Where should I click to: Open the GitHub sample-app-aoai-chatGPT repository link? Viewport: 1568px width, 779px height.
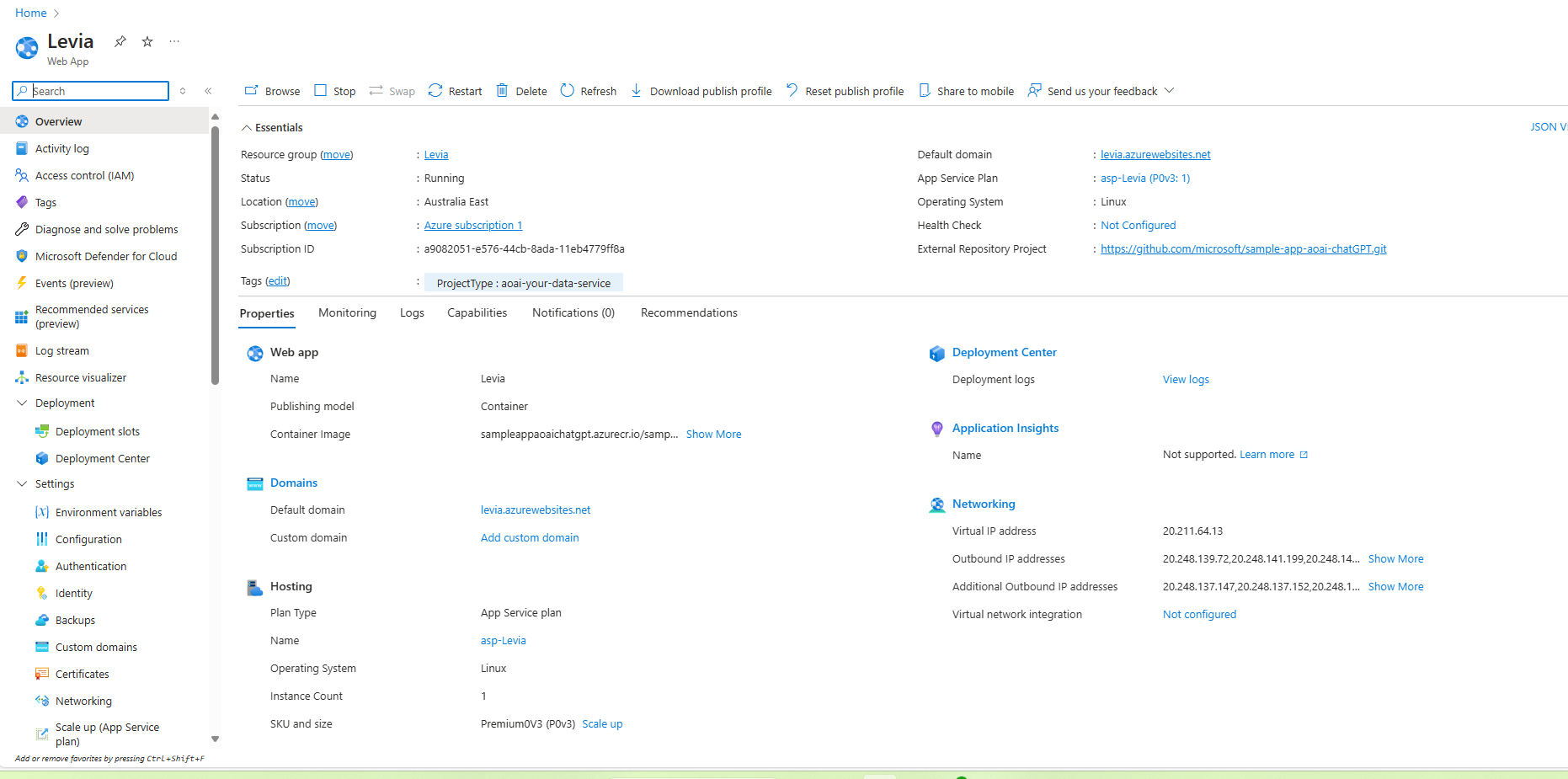tap(1243, 249)
